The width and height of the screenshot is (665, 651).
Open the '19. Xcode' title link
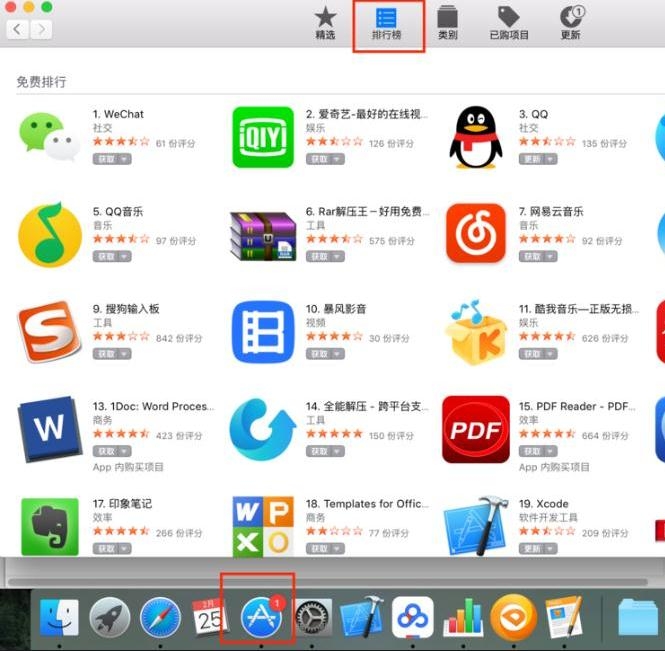coord(544,504)
